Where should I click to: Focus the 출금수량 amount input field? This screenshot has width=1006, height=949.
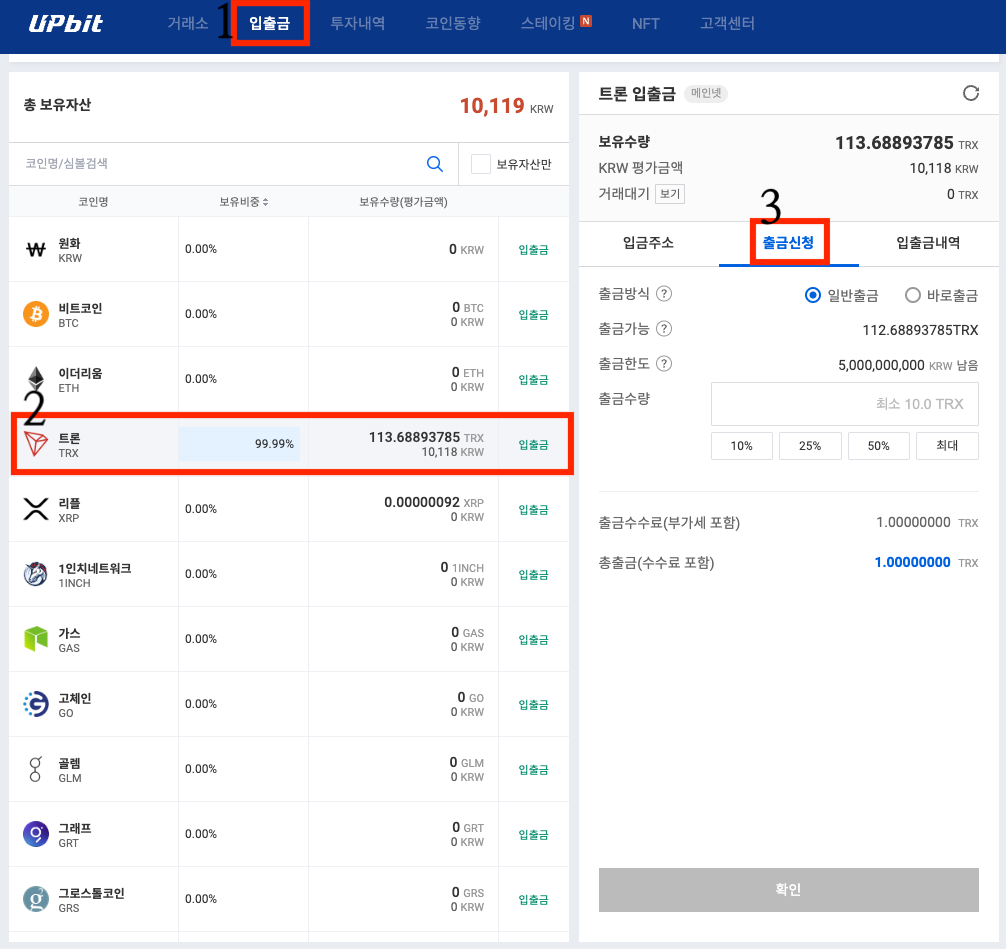pos(844,404)
